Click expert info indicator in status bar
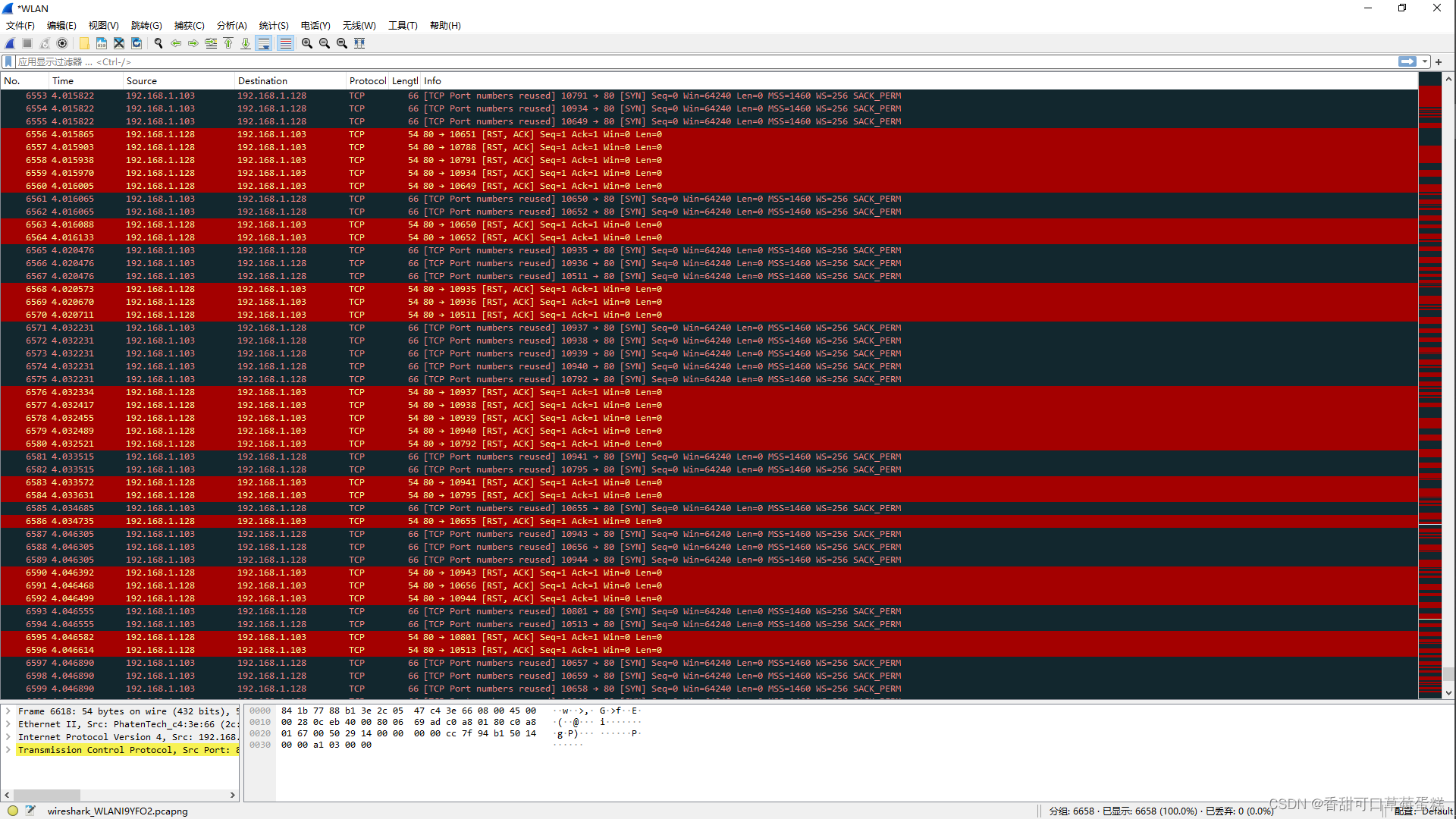1456x819 pixels. click(x=13, y=811)
